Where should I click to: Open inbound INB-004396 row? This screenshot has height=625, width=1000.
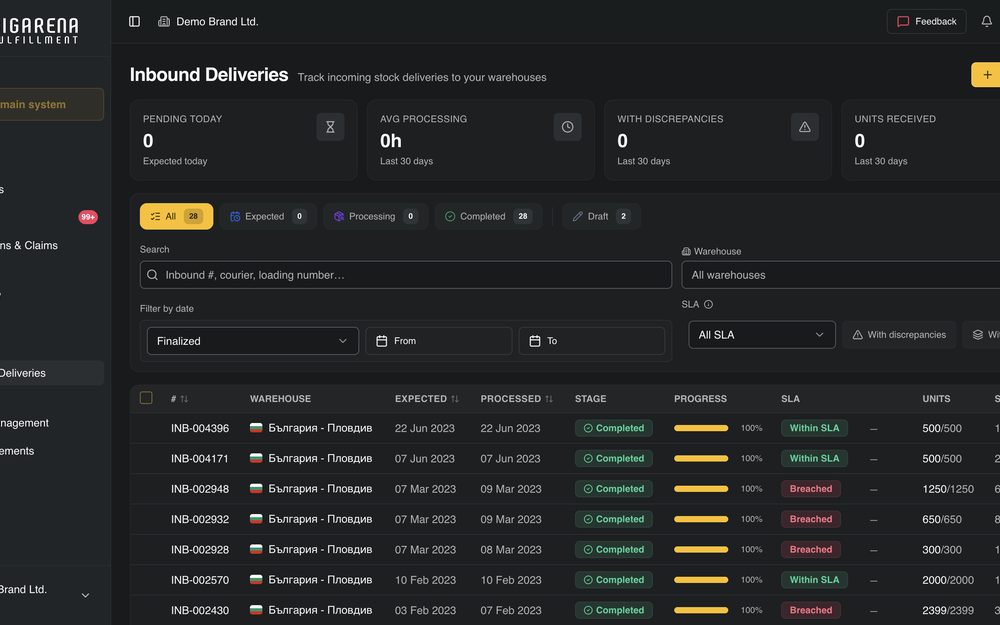click(565, 428)
